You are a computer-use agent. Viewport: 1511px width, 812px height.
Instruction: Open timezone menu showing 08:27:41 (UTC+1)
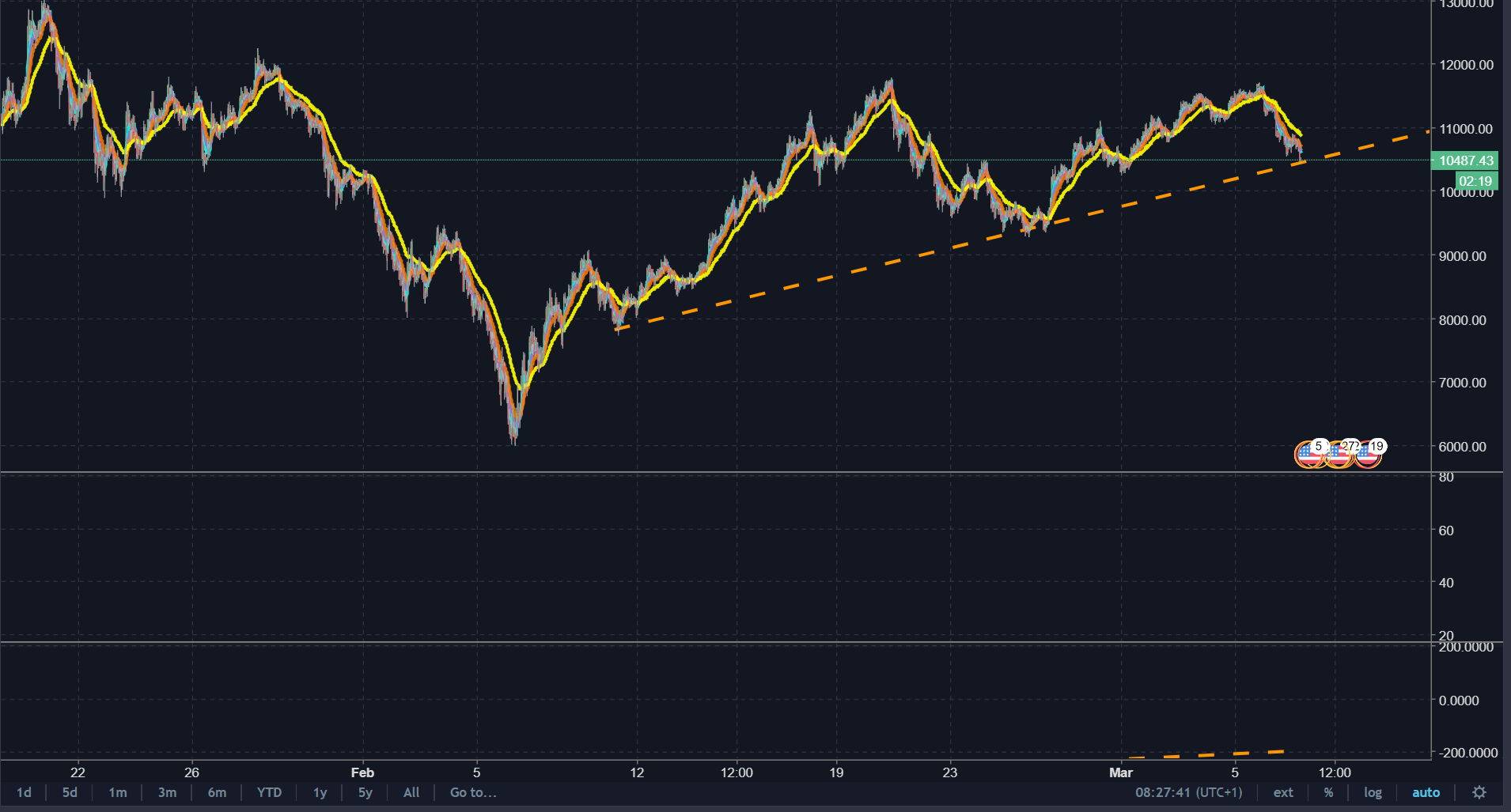[1188, 792]
